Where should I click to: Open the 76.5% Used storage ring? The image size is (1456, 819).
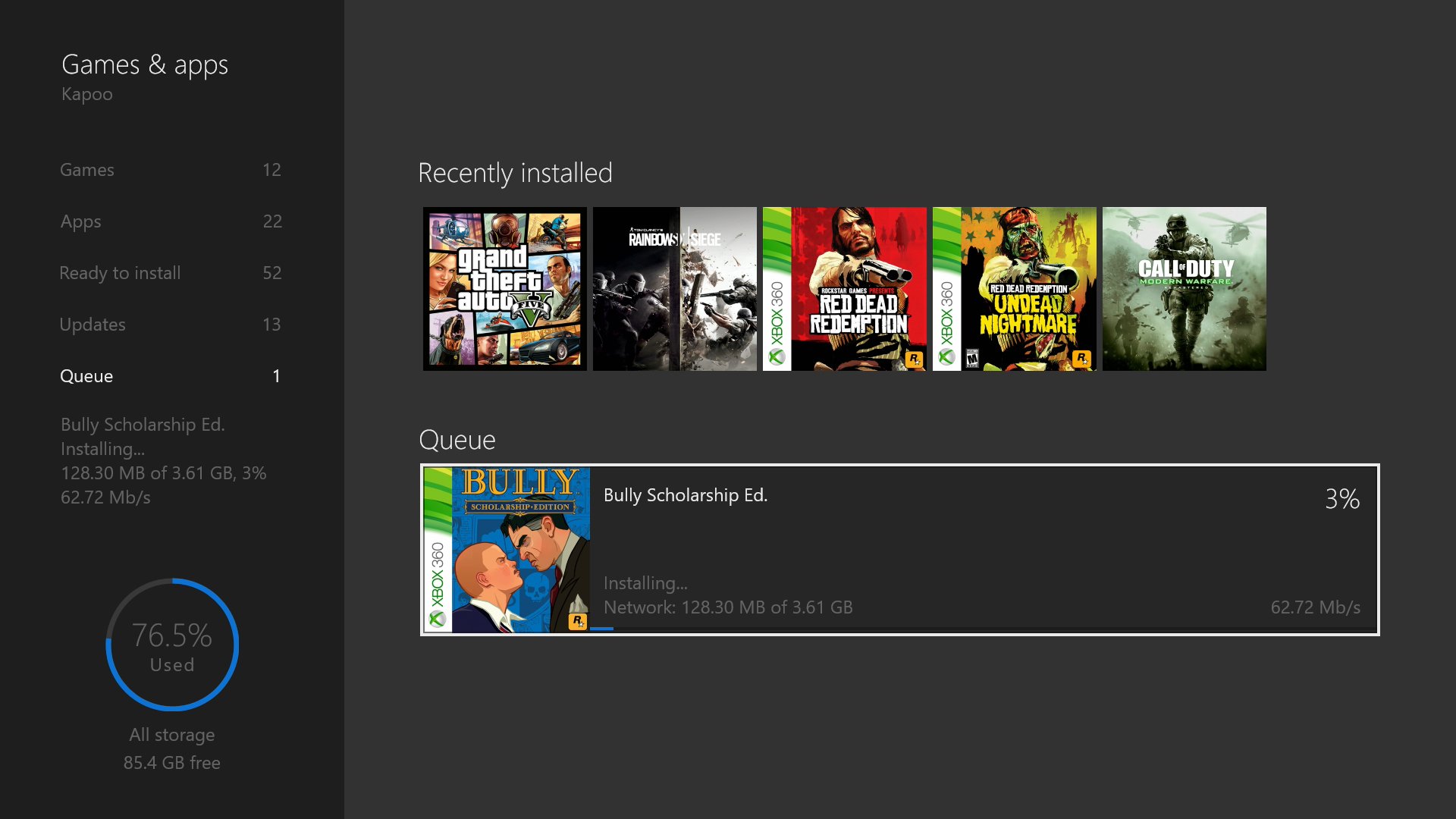(x=172, y=645)
